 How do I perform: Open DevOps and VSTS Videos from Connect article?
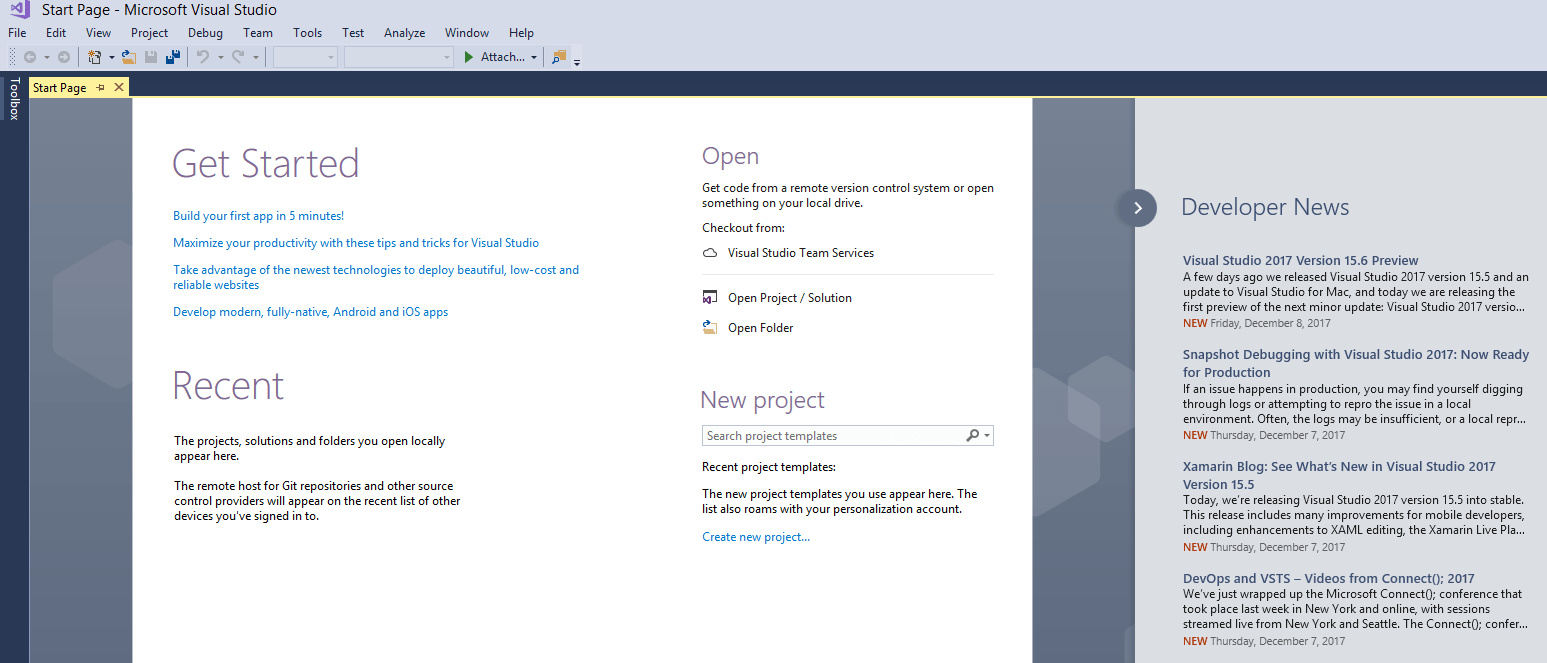point(1329,579)
